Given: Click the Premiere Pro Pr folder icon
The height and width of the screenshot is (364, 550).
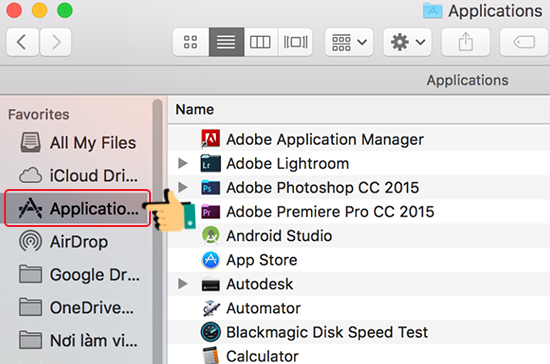Looking at the screenshot, I should [210, 211].
